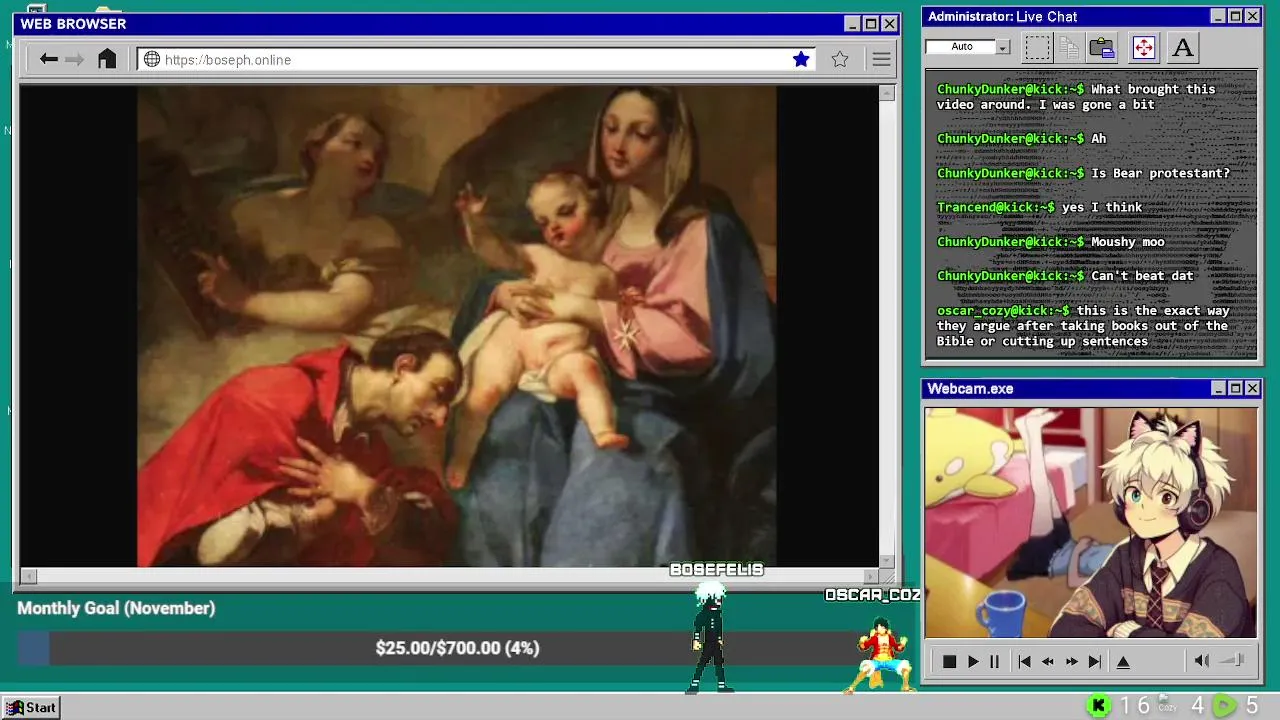Minimize the WEB BROWSER window

pos(852,24)
